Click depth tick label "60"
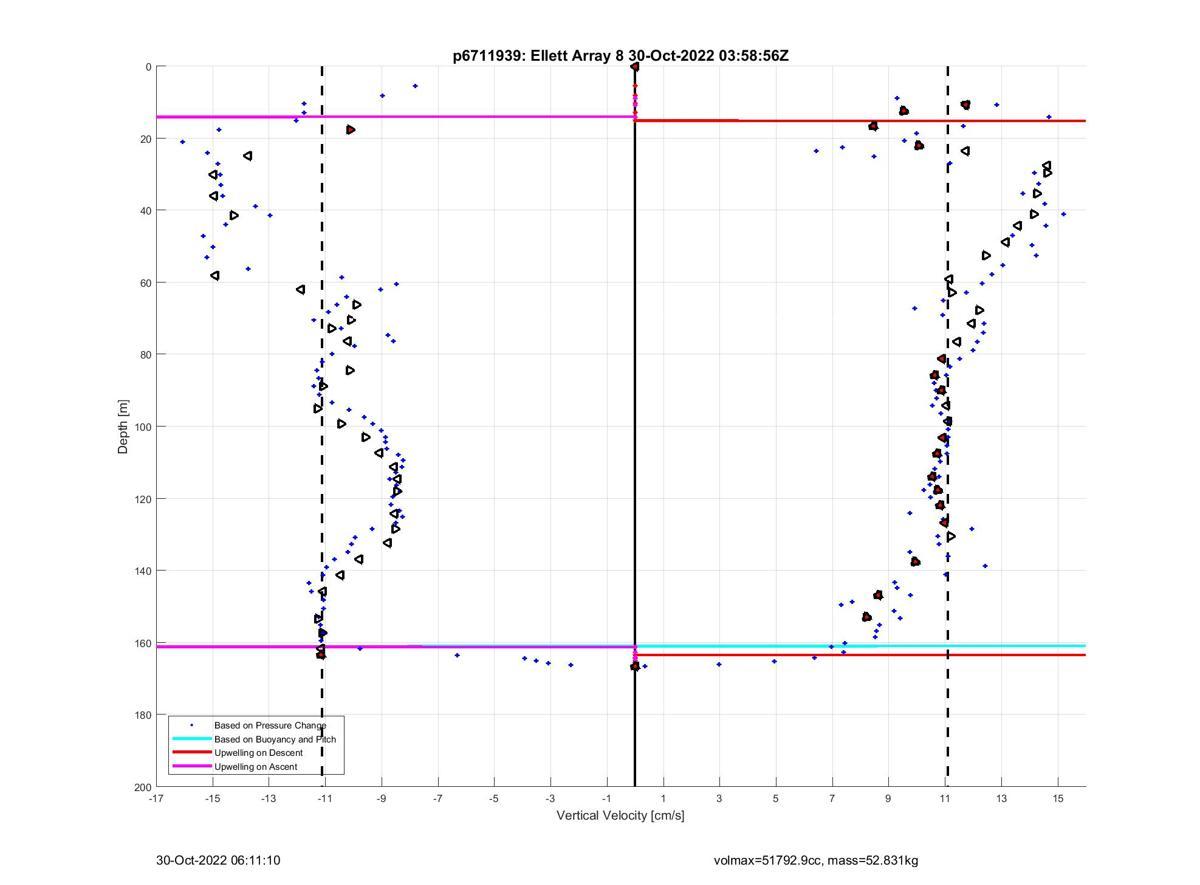Viewport: 1200px width, 885px height. click(145, 283)
